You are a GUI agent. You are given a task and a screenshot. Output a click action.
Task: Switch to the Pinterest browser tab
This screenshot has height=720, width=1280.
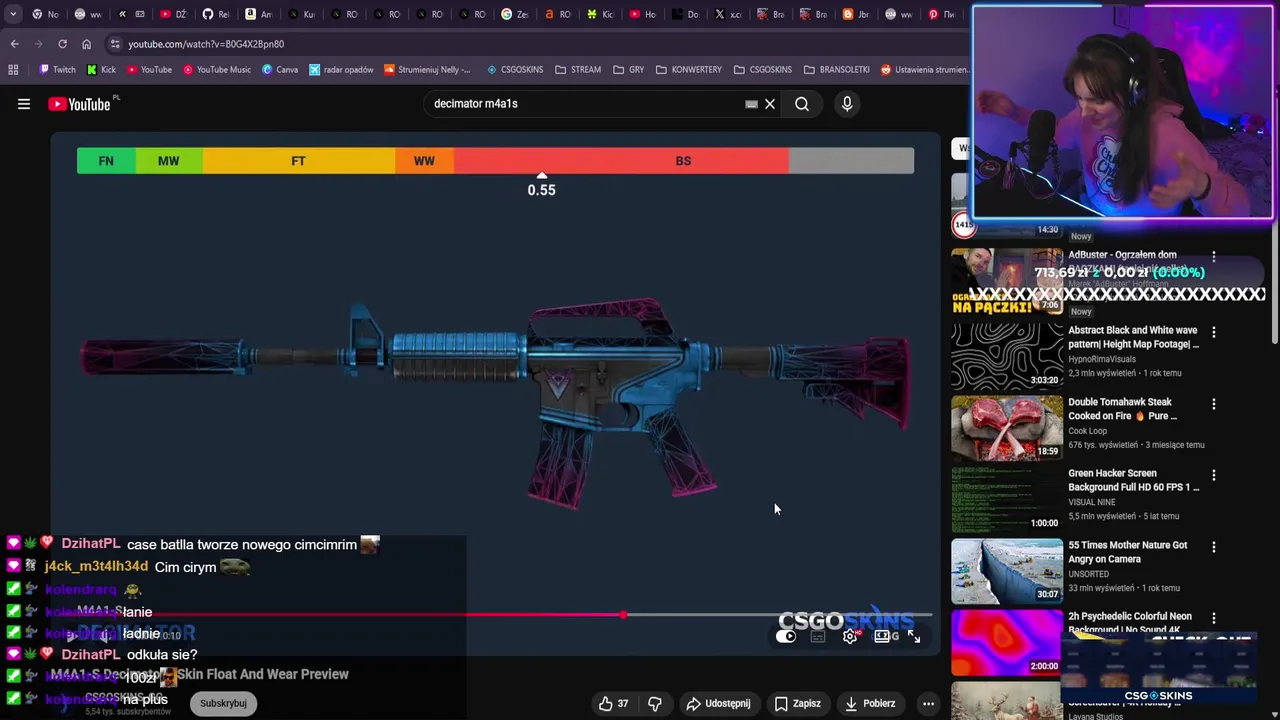(x=942, y=14)
